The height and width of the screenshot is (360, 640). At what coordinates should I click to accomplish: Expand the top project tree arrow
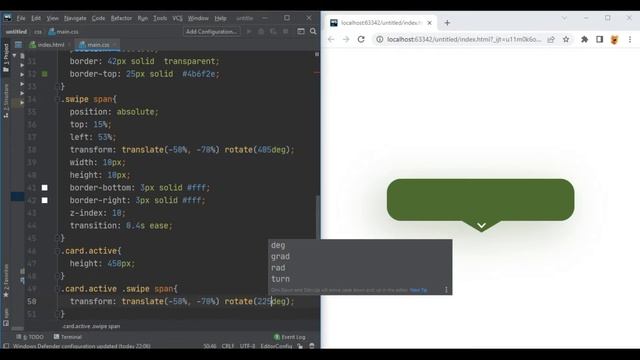coord(14,55)
